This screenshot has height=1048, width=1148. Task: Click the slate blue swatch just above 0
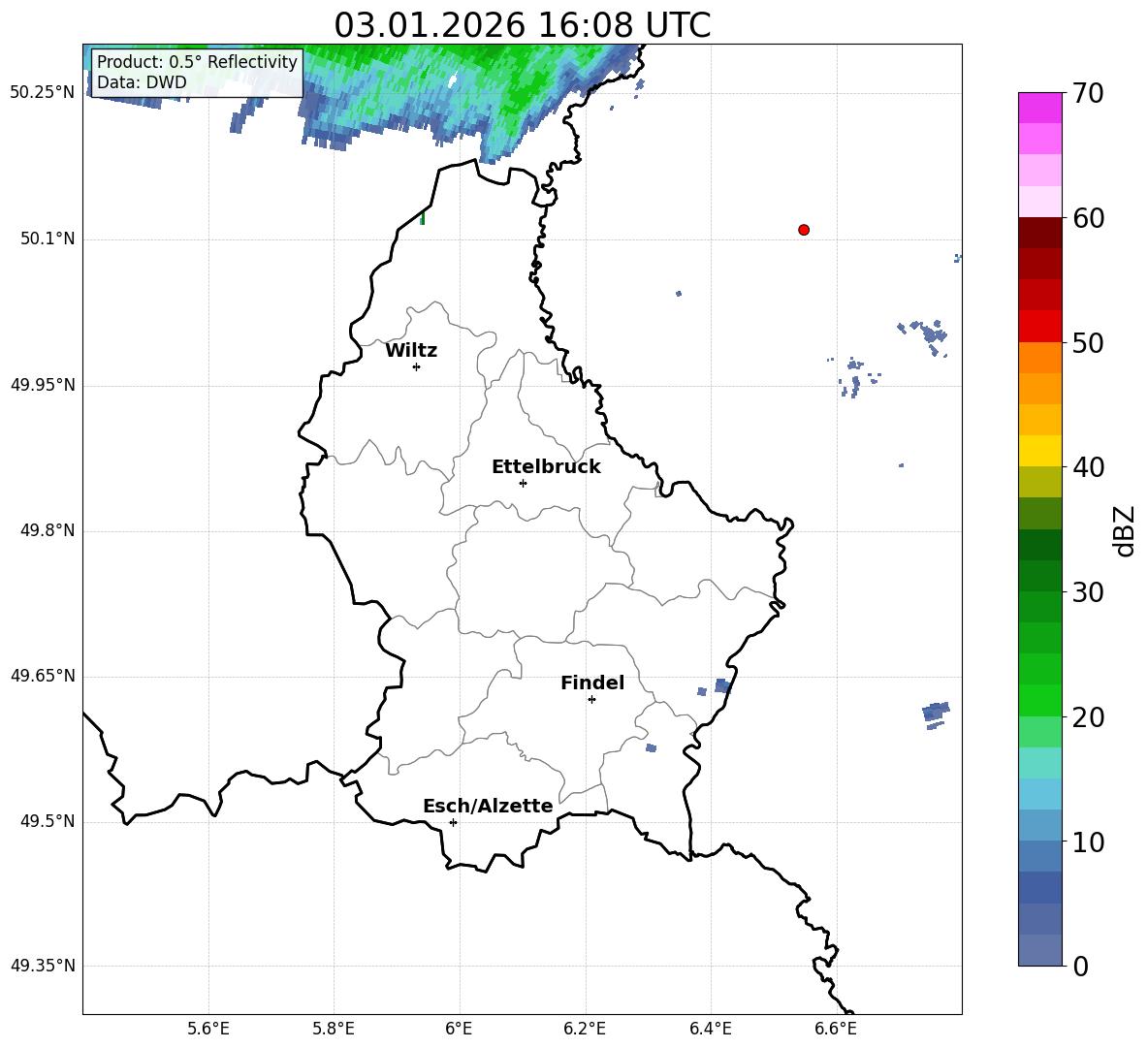click(1039, 950)
